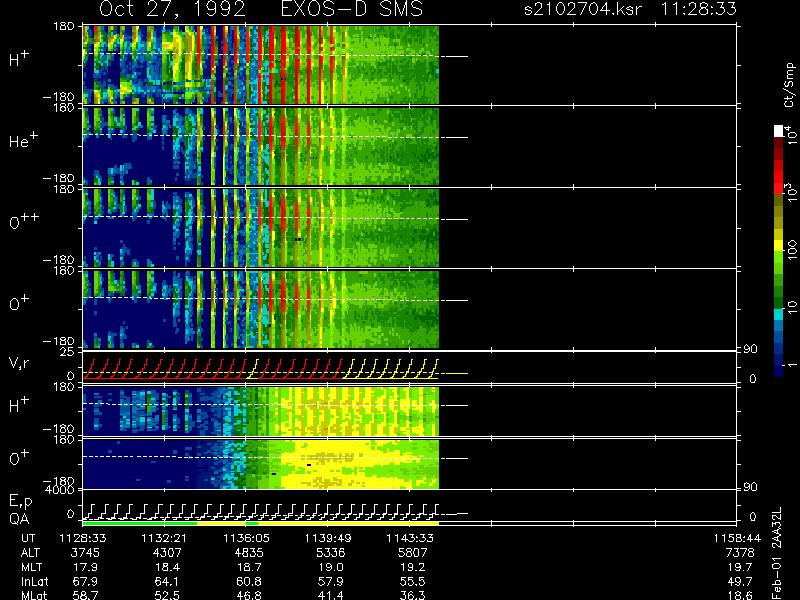Click the leftmost green segment of the QA bar
800x600 pixels.
click(x=140, y=523)
